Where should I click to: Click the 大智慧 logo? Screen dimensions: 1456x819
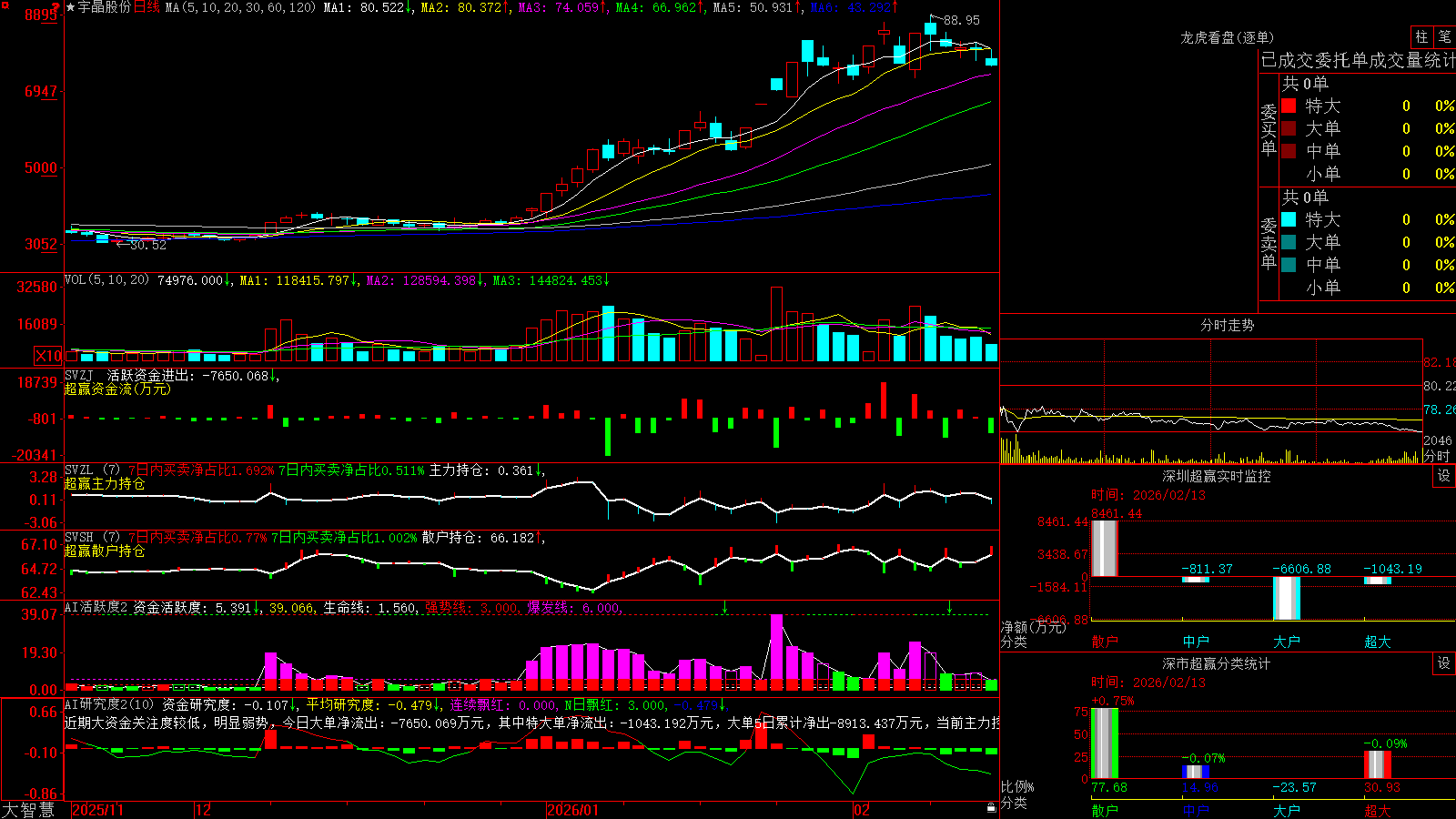[28, 810]
